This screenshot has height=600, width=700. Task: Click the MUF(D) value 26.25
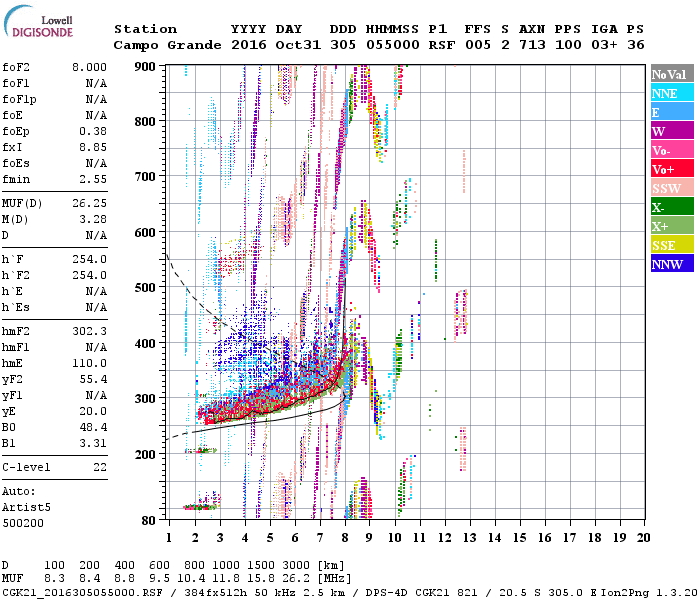[x=89, y=203]
